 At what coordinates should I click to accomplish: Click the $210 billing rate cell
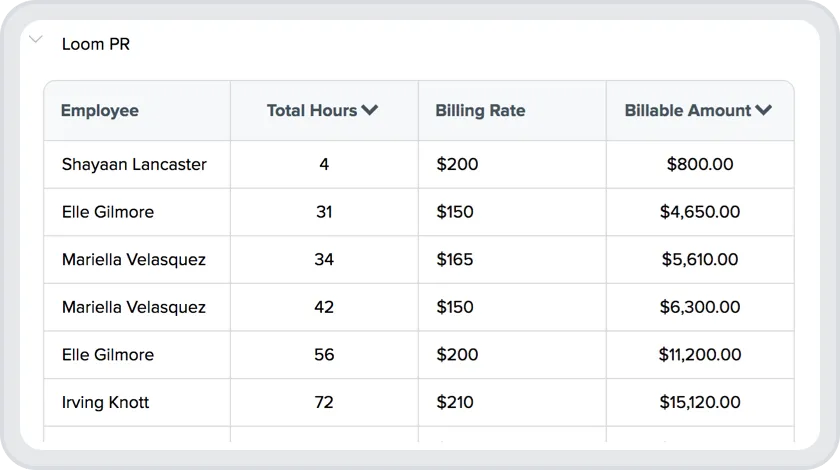(455, 403)
